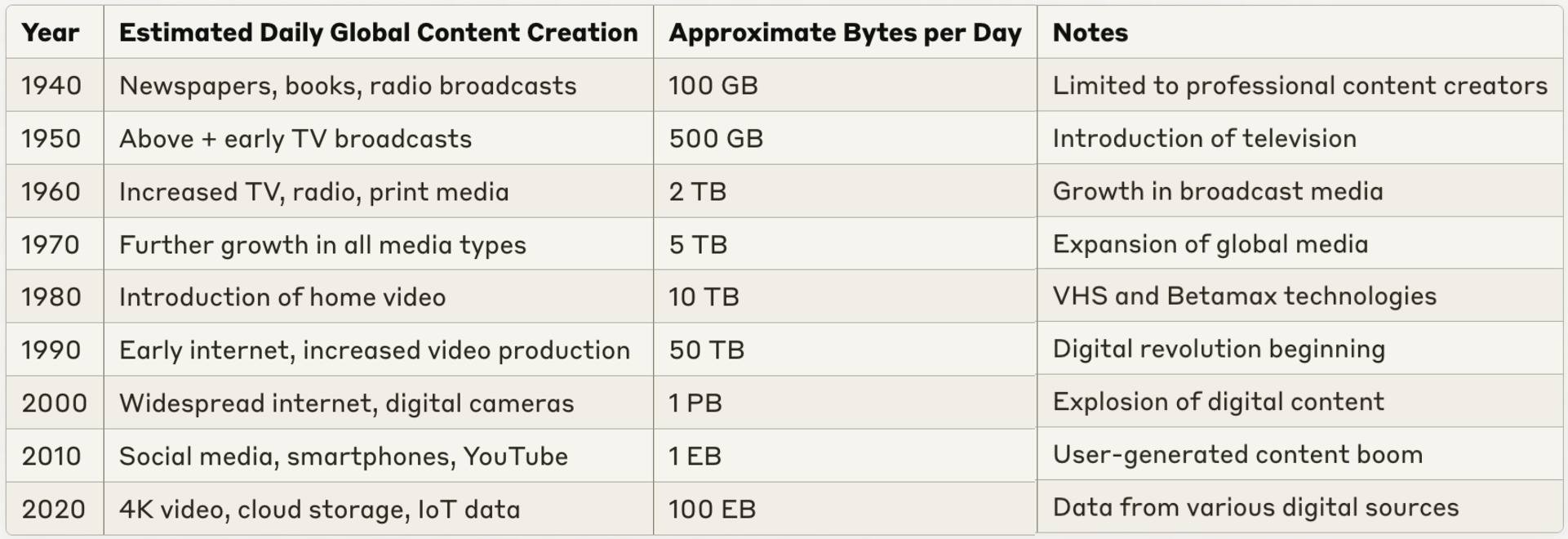
Task: Select the 1940 year cell
Action: click(x=51, y=86)
